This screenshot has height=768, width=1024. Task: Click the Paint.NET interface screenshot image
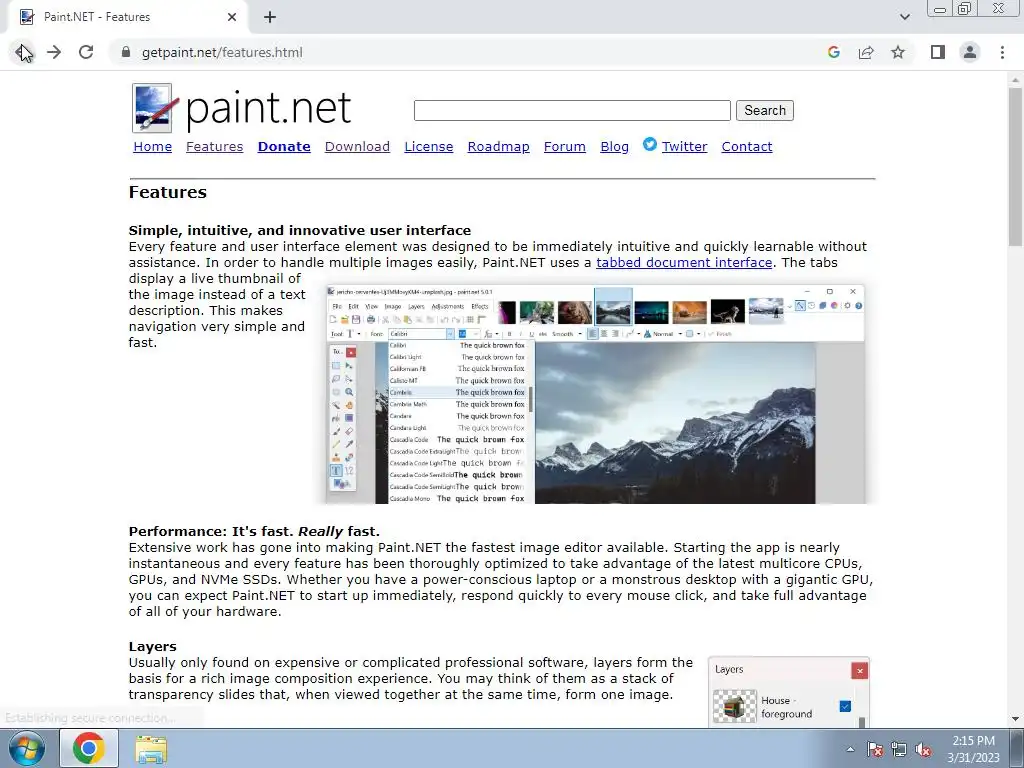coord(596,394)
